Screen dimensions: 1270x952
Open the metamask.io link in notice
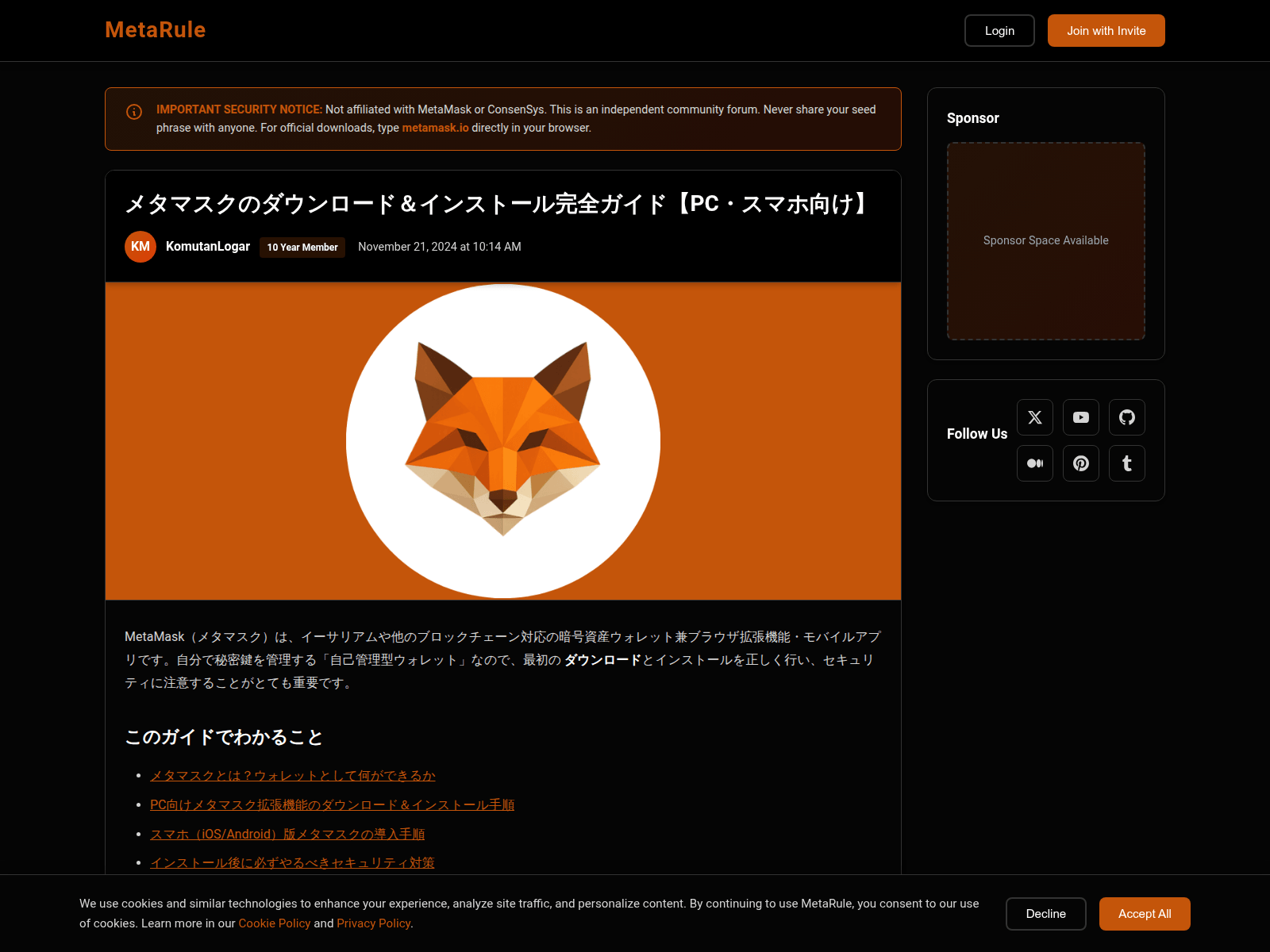pos(435,128)
